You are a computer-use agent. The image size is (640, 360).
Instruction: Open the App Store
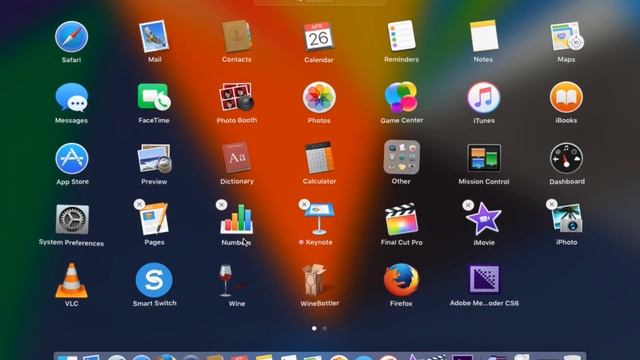tap(72, 159)
